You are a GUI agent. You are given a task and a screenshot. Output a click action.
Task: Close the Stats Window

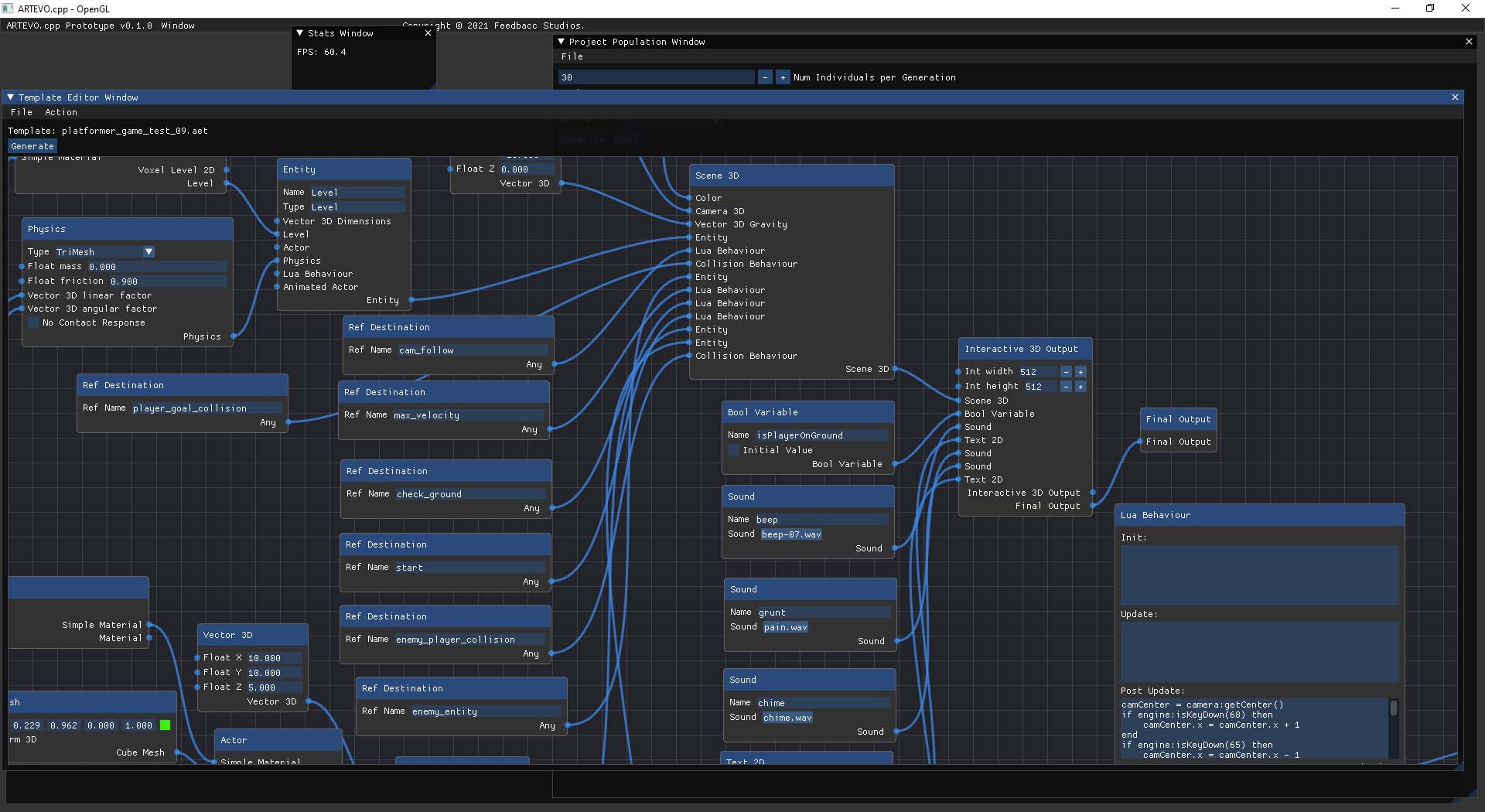[x=428, y=33]
